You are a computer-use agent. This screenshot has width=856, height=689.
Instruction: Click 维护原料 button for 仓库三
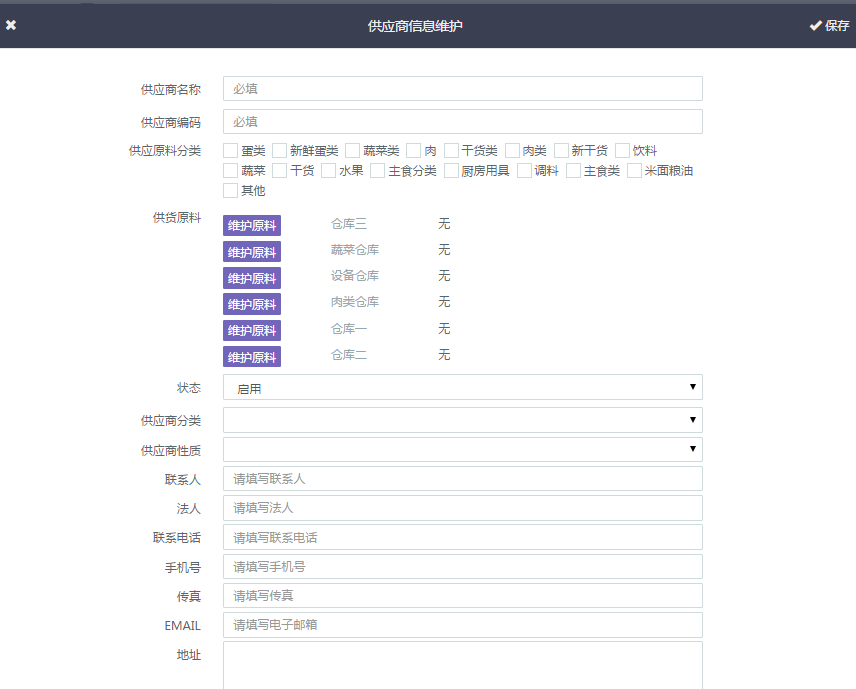(x=252, y=225)
